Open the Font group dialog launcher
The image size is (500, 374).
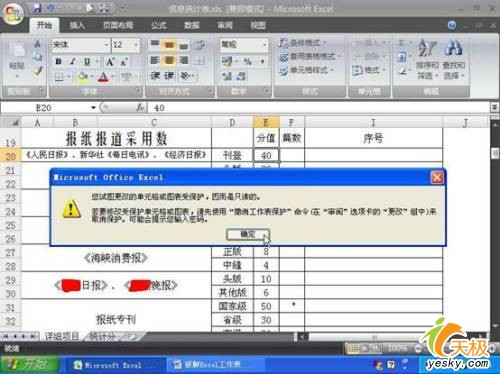138,90
